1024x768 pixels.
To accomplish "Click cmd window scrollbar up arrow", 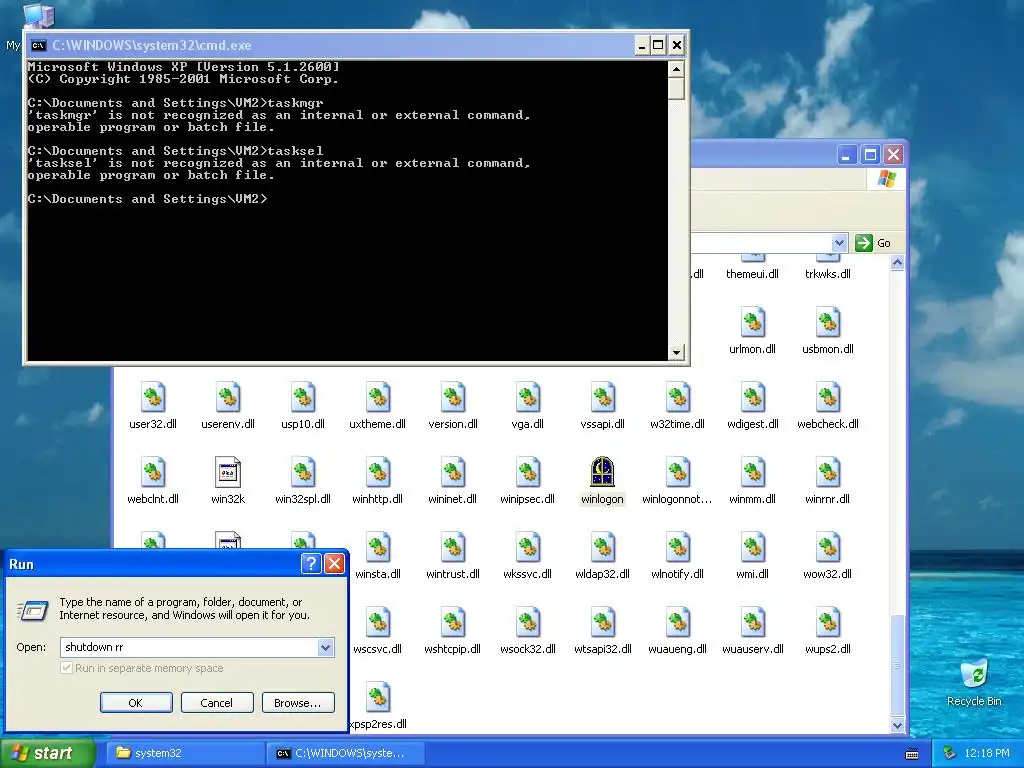I will [x=676, y=69].
